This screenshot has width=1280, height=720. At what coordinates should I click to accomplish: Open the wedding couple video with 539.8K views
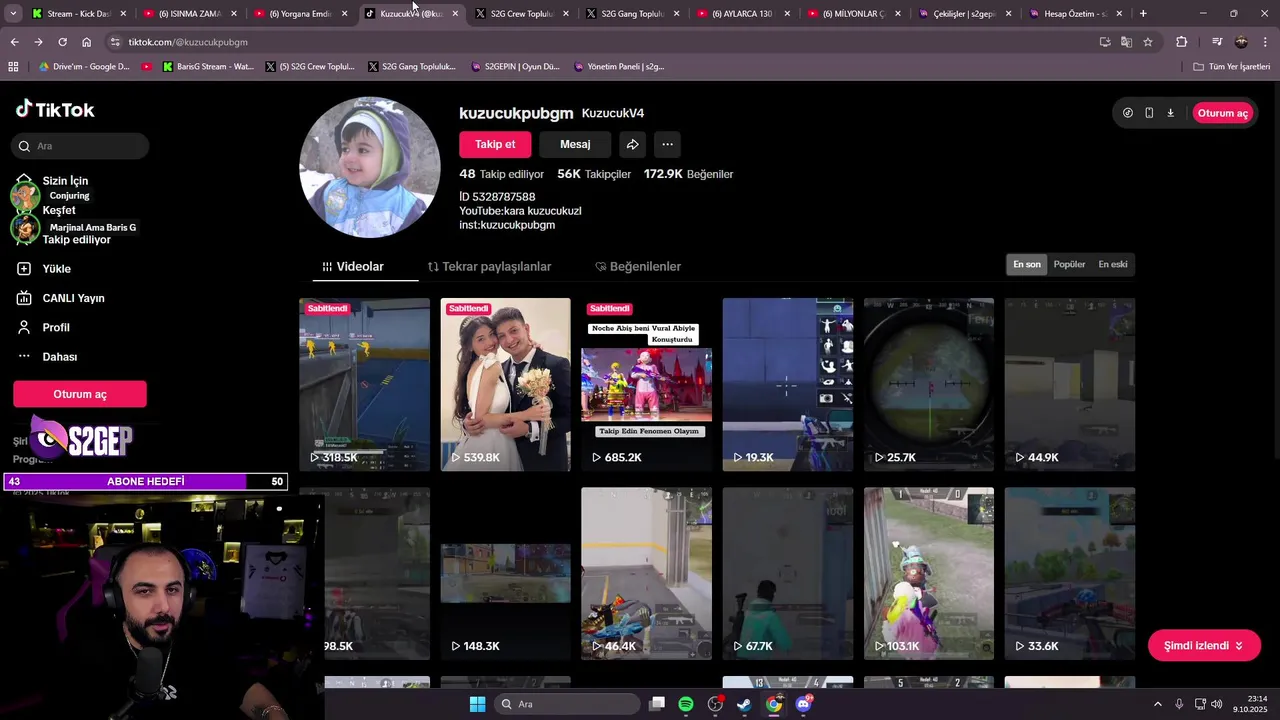tap(506, 384)
